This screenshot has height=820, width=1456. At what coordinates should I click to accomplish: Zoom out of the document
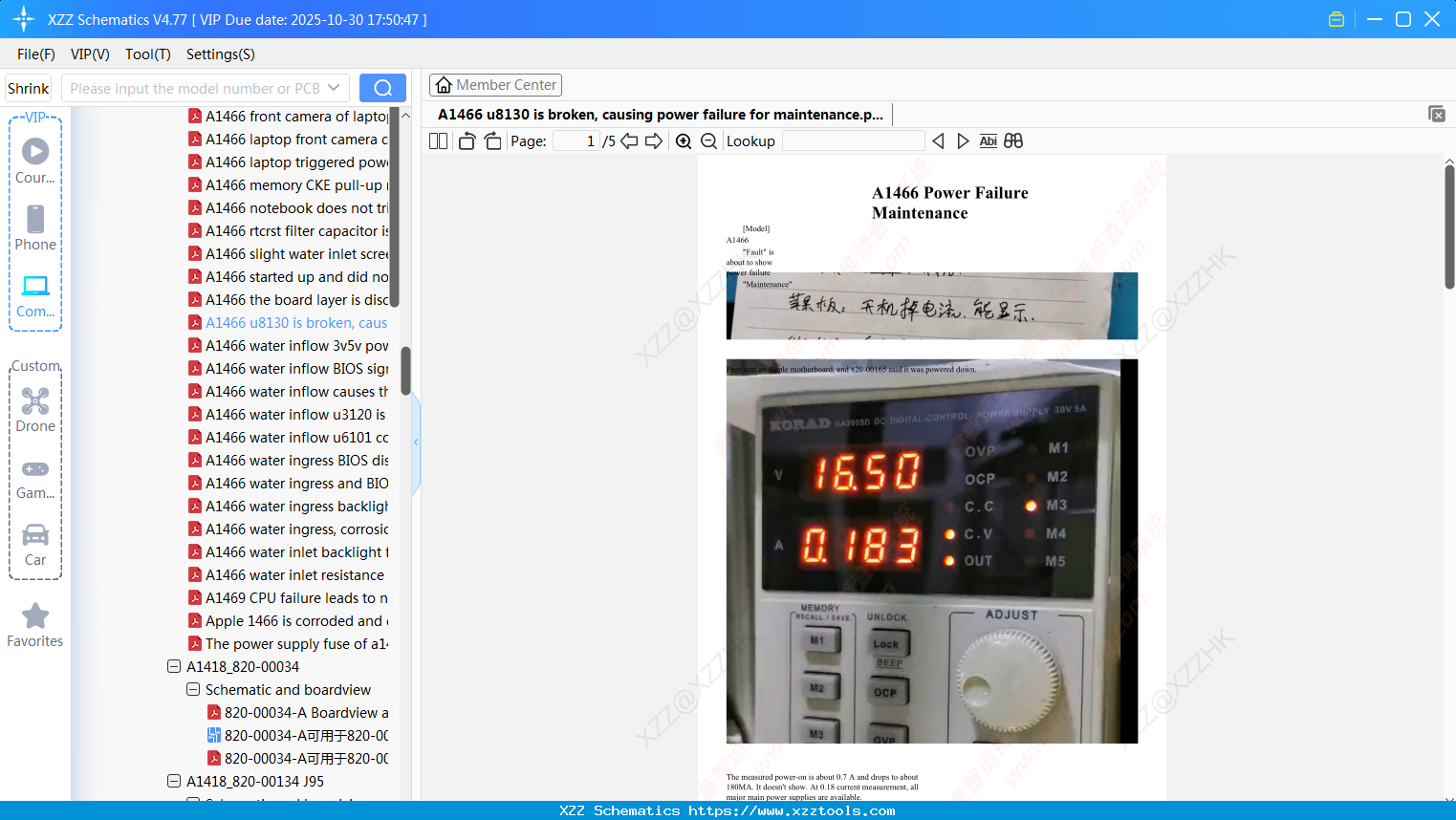708,141
